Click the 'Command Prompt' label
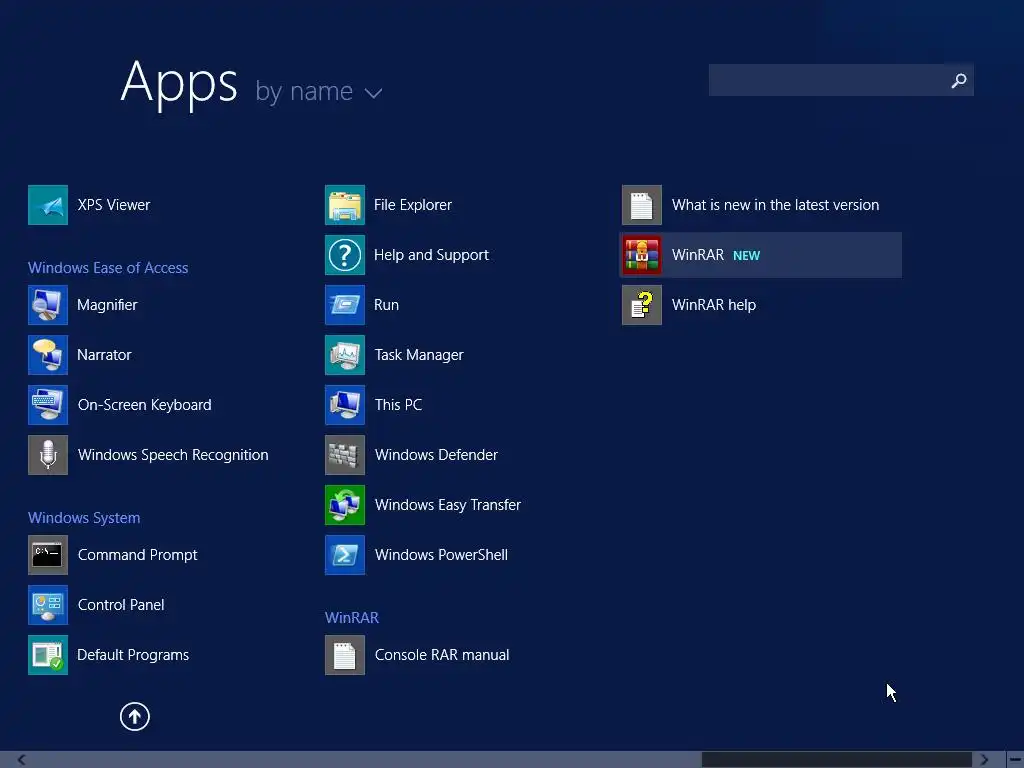This screenshot has height=768, width=1024. pos(137,555)
